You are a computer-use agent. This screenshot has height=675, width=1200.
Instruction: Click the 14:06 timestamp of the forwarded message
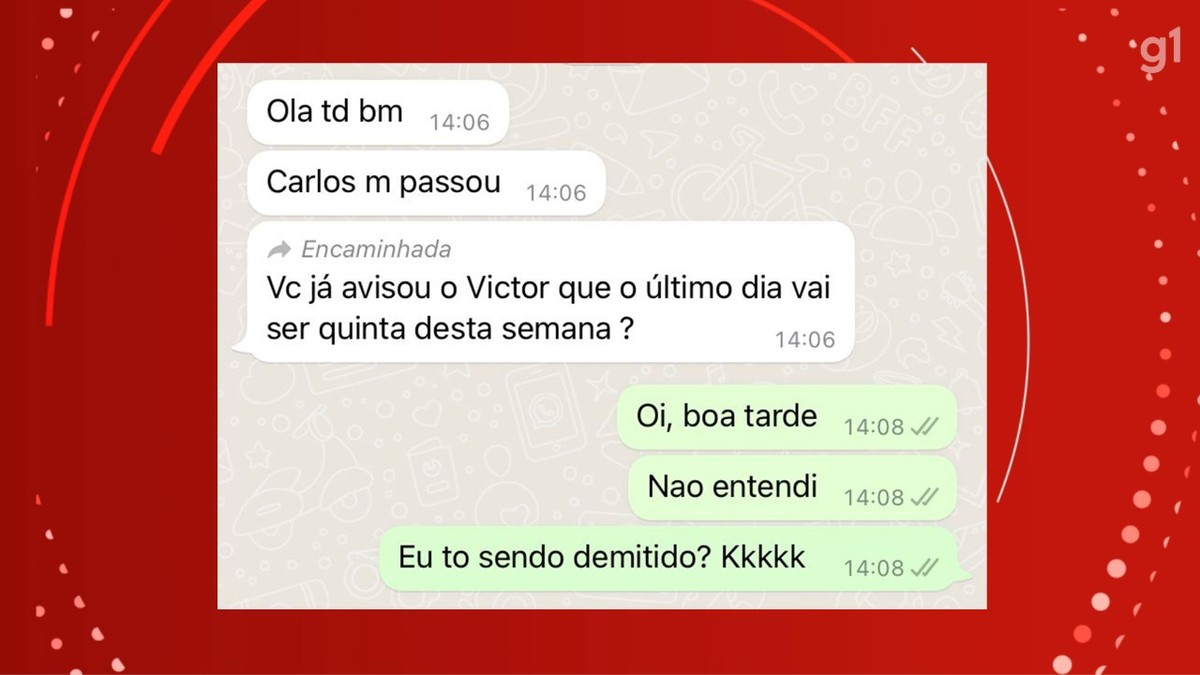(805, 340)
